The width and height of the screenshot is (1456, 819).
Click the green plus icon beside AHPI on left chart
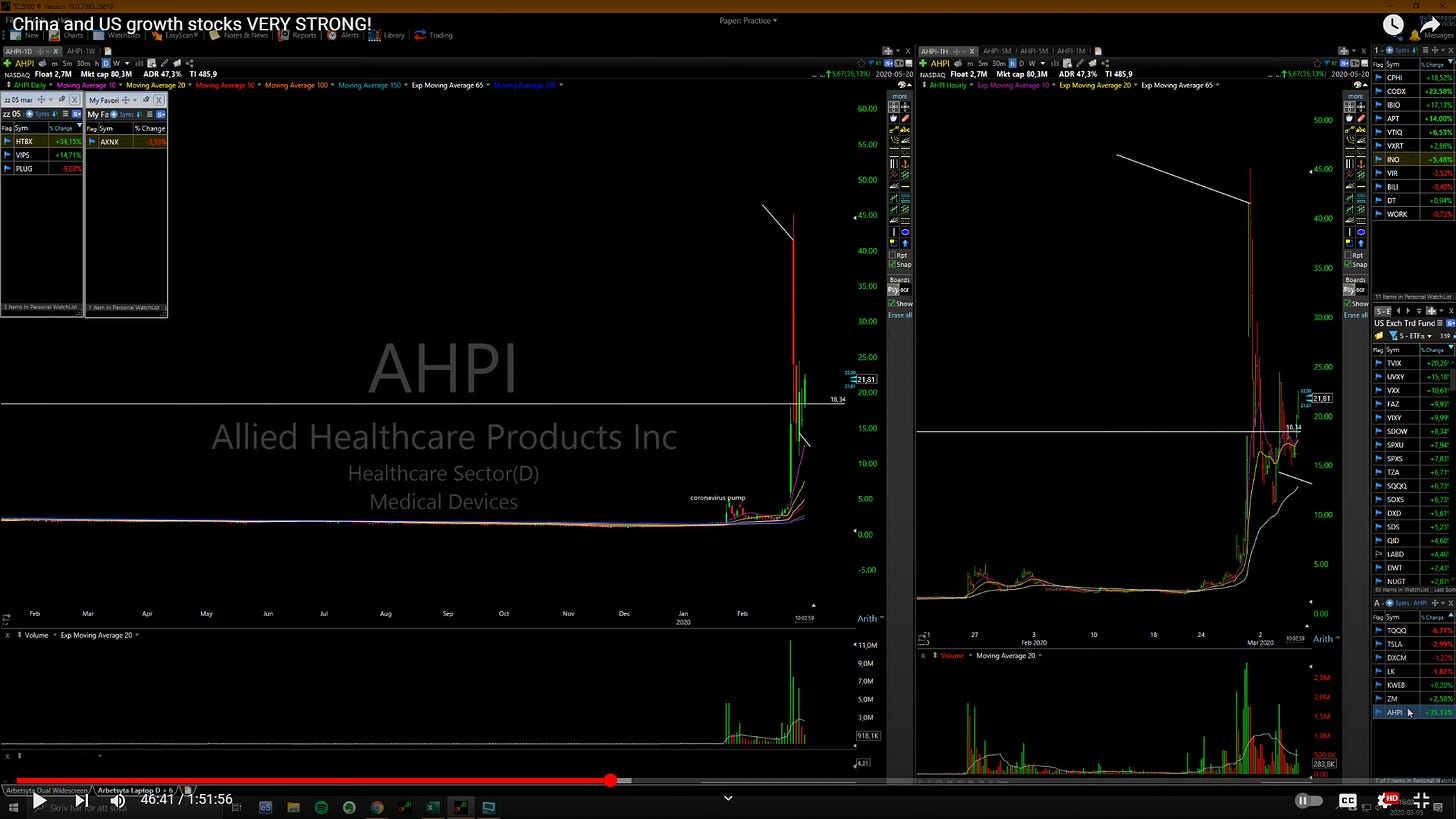pos(8,63)
